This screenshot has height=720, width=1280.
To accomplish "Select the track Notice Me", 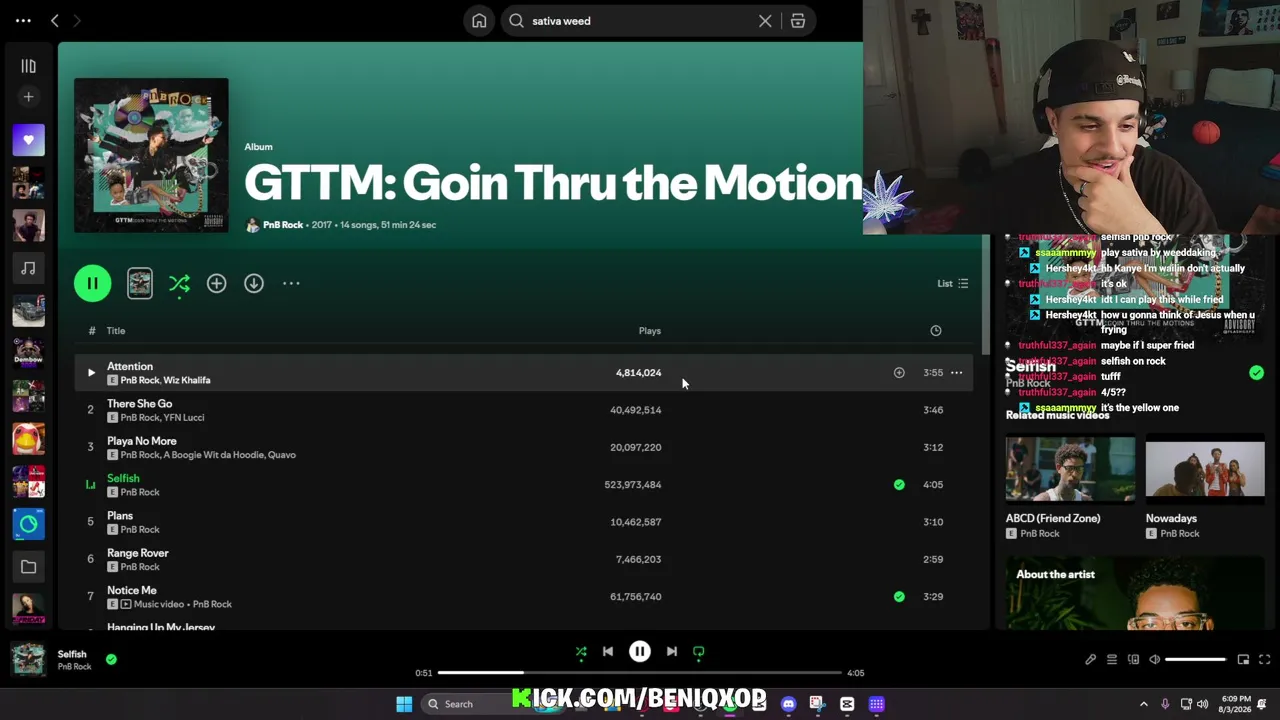I will coord(132,590).
